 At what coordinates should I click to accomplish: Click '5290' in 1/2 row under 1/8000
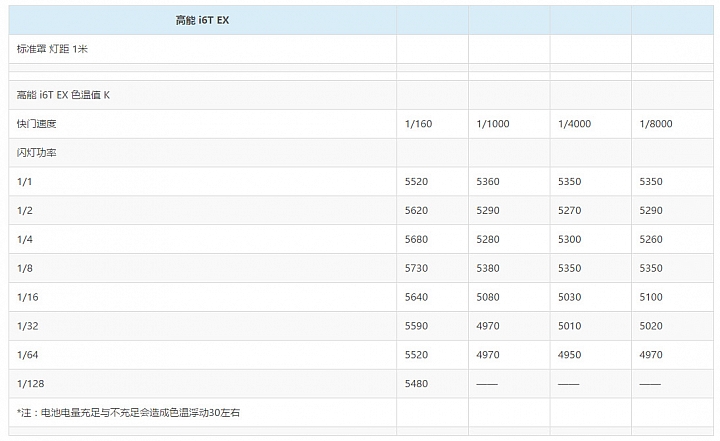[651, 211]
